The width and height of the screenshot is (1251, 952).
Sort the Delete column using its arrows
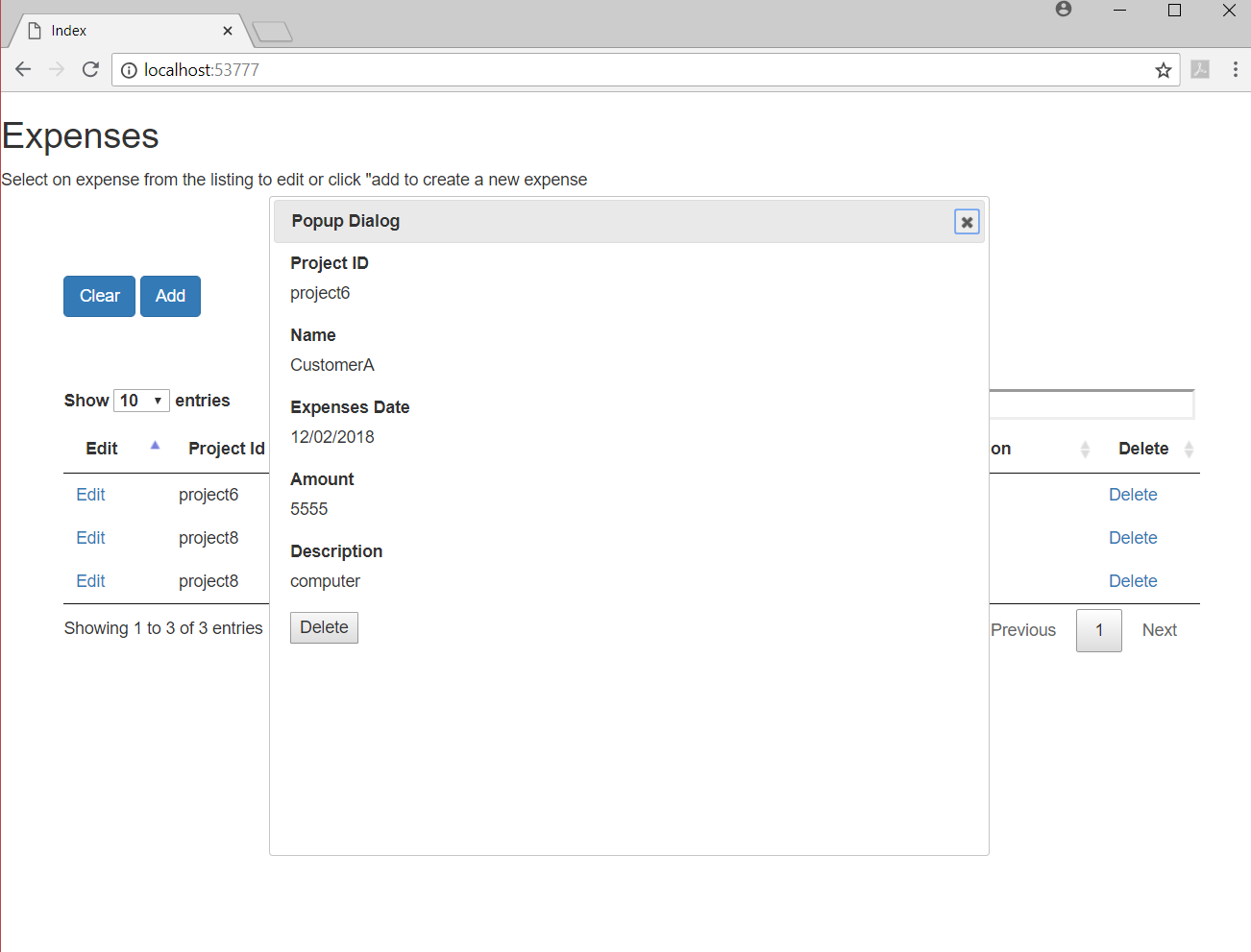point(1190,449)
